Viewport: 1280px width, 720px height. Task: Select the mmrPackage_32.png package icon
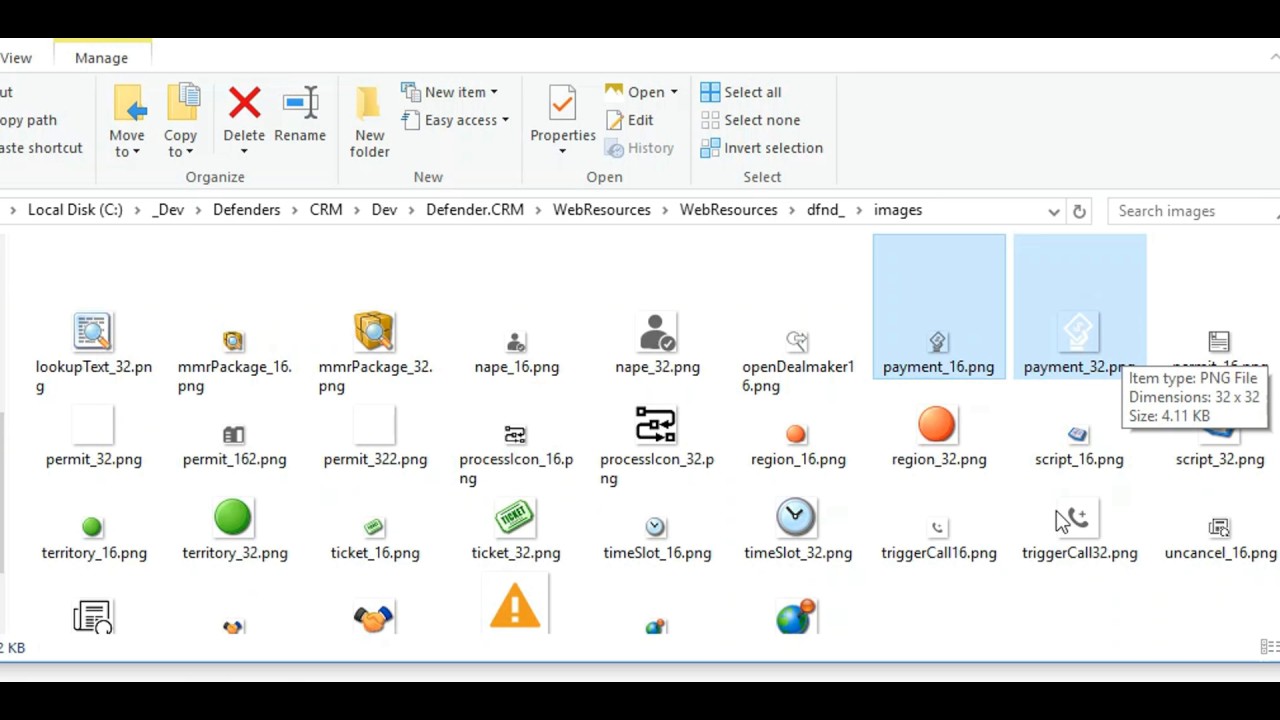coord(374,330)
